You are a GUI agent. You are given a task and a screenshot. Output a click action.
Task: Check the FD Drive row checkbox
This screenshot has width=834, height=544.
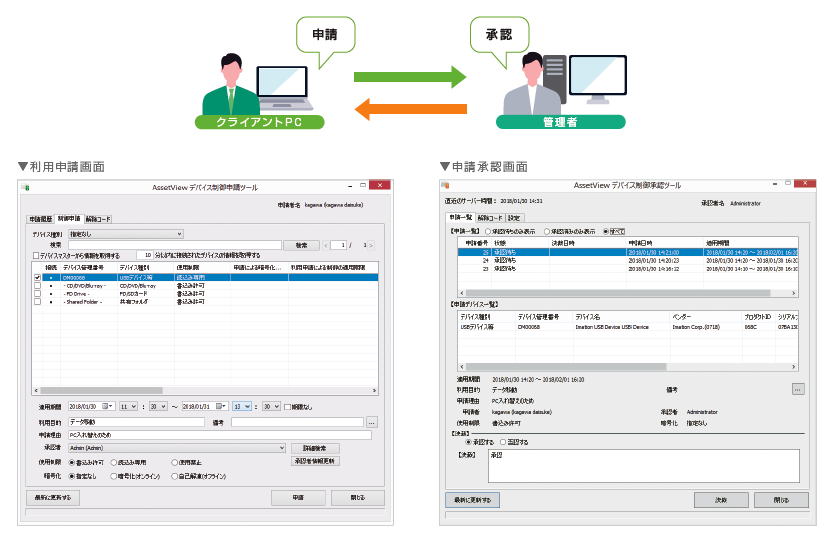pyautogui.click(x=37, y=294)
